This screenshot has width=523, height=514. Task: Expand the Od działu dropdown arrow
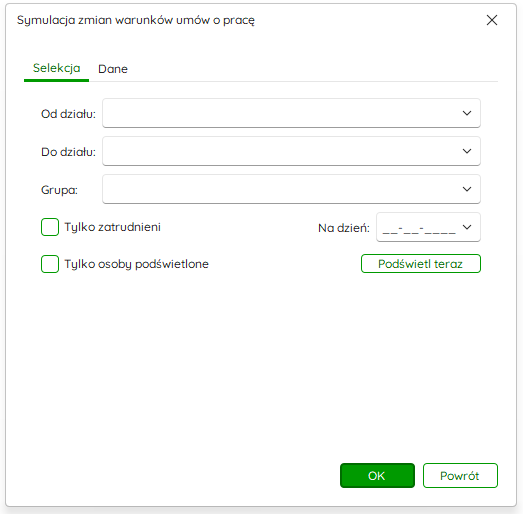[x=467, y=113]
